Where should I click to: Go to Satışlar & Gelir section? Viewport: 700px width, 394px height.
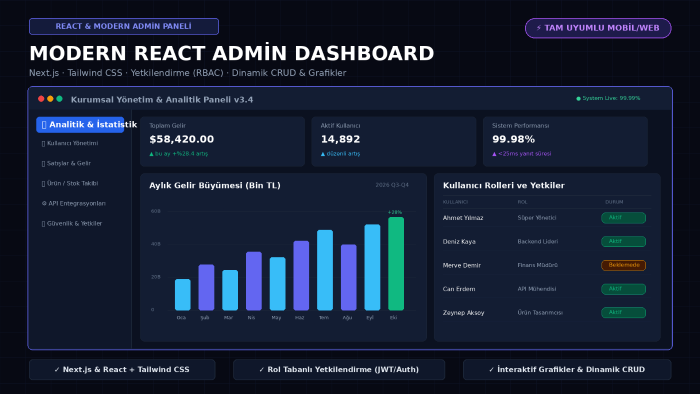[67, 163]
